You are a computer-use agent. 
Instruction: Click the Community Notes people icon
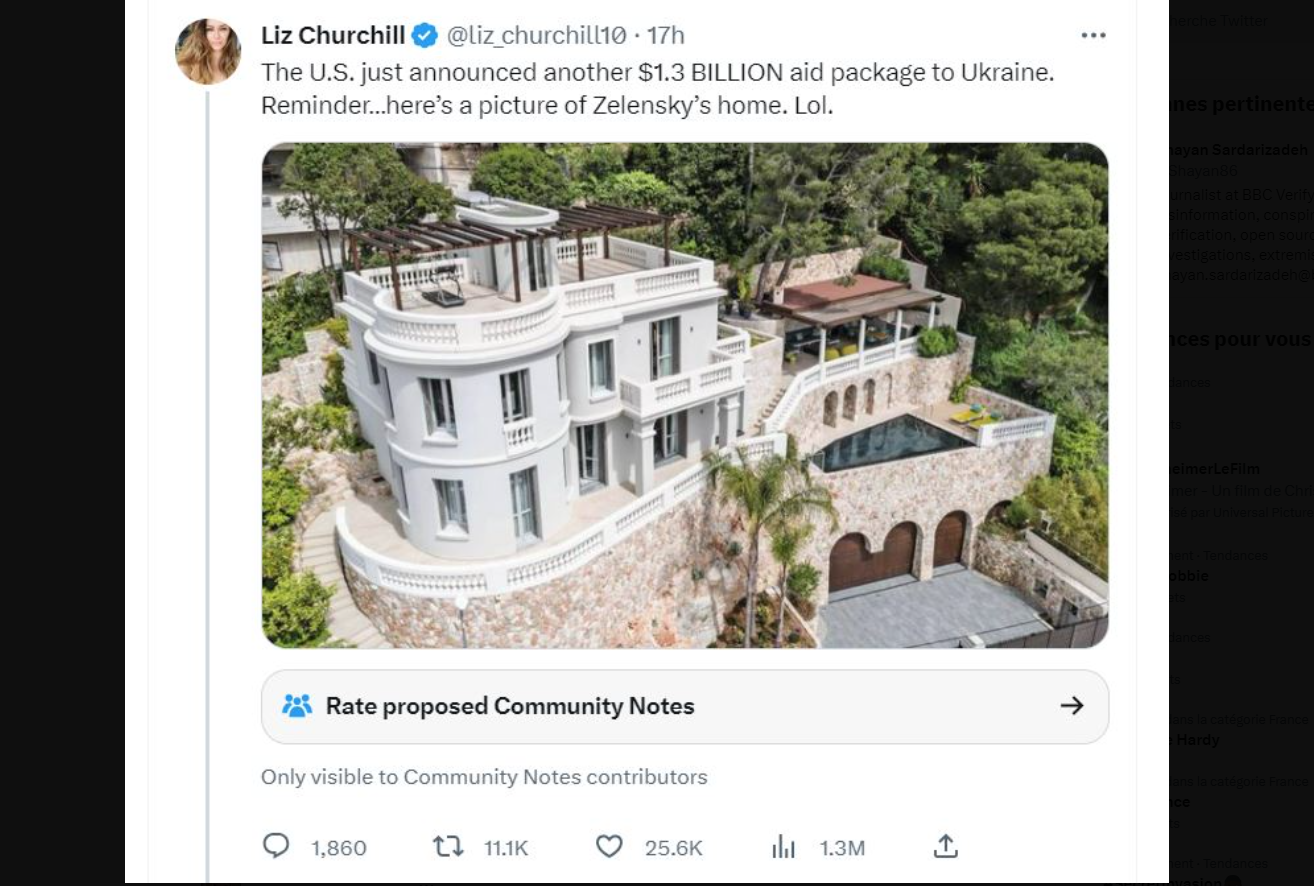pos(297,706)
